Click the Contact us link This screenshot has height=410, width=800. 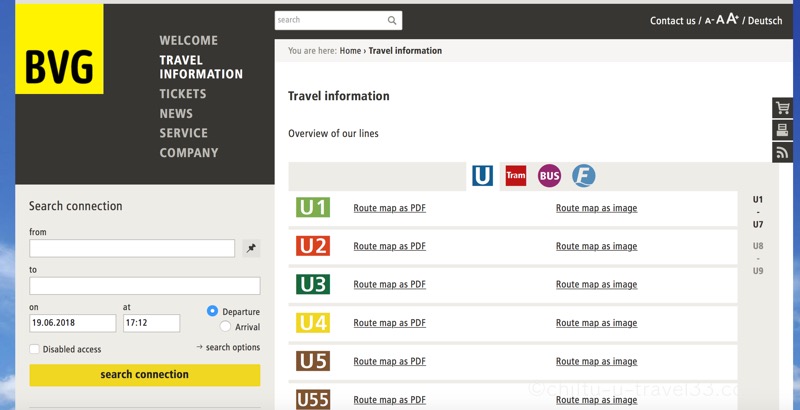(x=672, y=21)
